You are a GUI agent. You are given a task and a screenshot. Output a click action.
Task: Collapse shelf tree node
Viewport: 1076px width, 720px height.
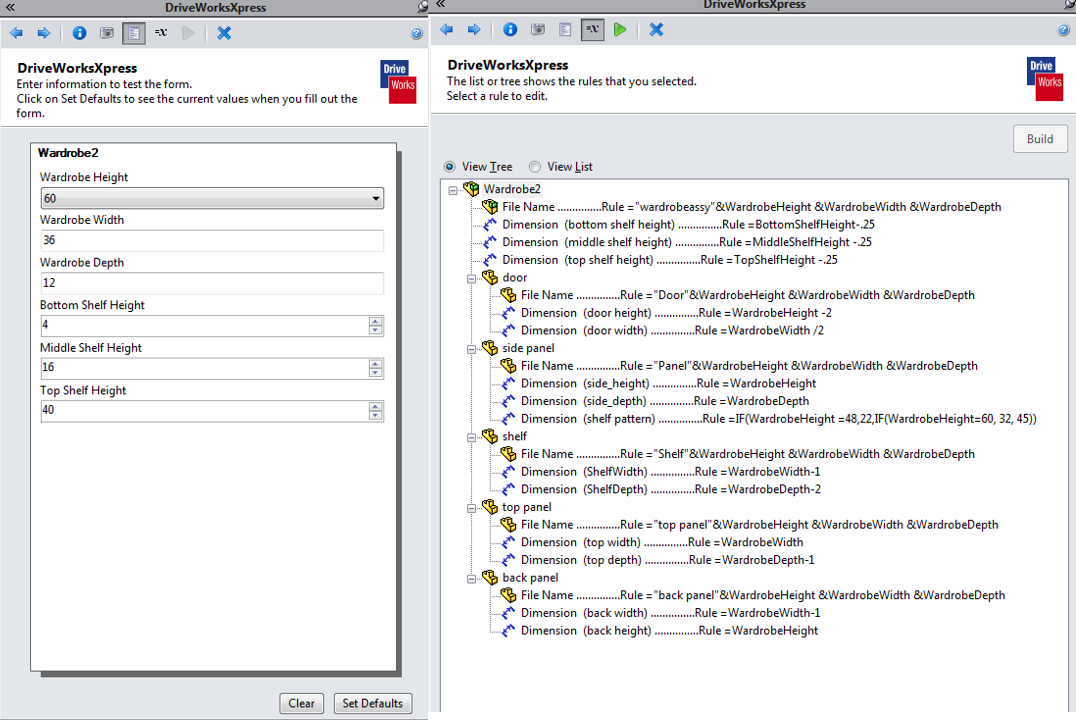tap(471, 437)
